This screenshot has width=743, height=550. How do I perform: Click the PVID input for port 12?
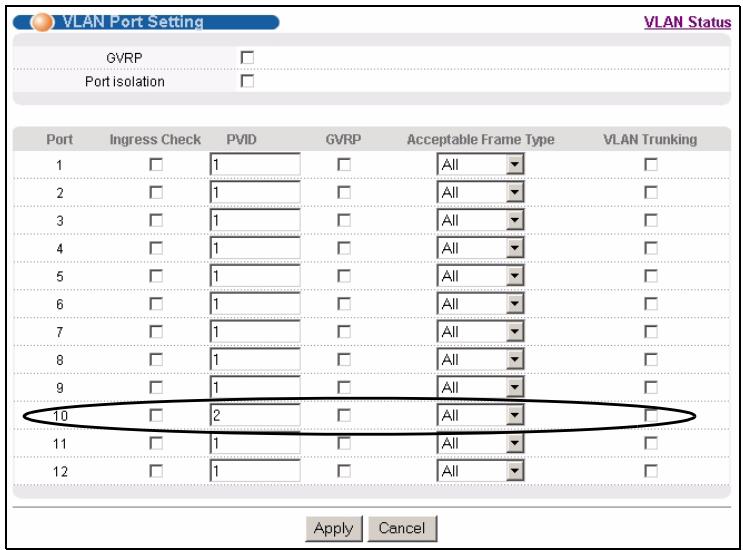pyautogui.click(x=255, y=471)
